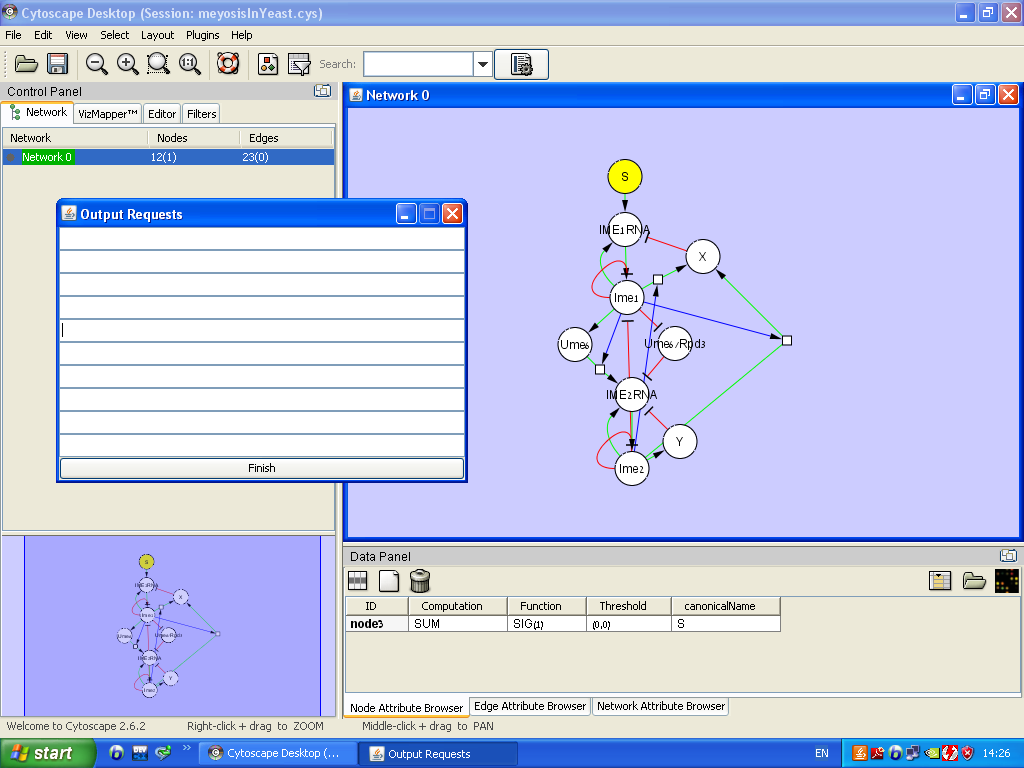Float the Control Panel window icon
Screen dimensions: 1024x768
click(x=323, y=91)
